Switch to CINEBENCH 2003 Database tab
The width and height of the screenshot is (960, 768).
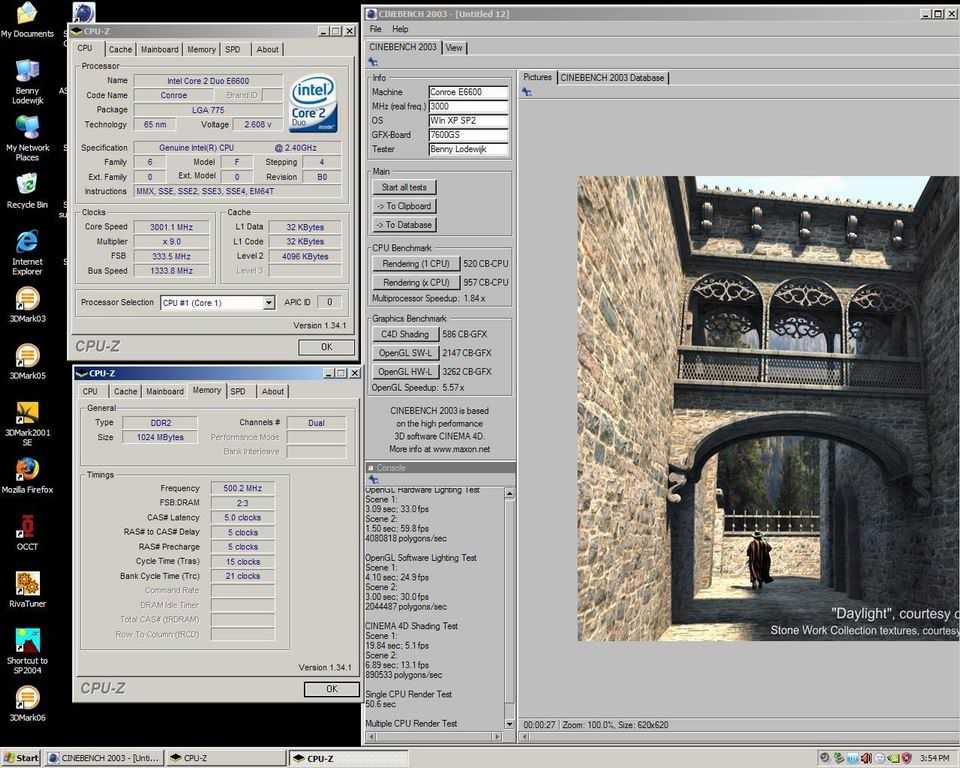(x=612, y=78)
